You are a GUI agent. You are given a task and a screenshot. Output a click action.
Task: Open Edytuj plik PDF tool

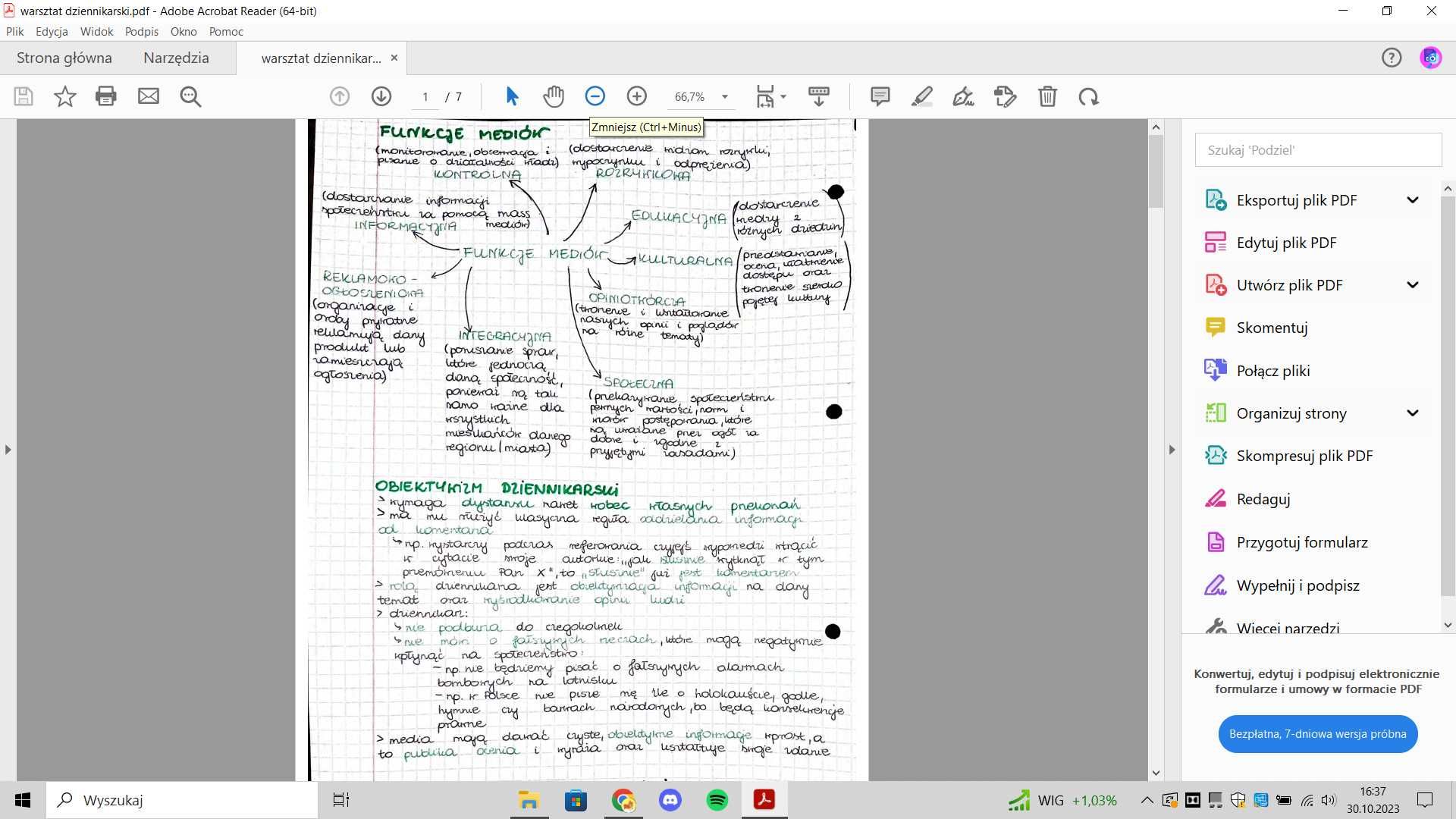tap(1286, 243)
